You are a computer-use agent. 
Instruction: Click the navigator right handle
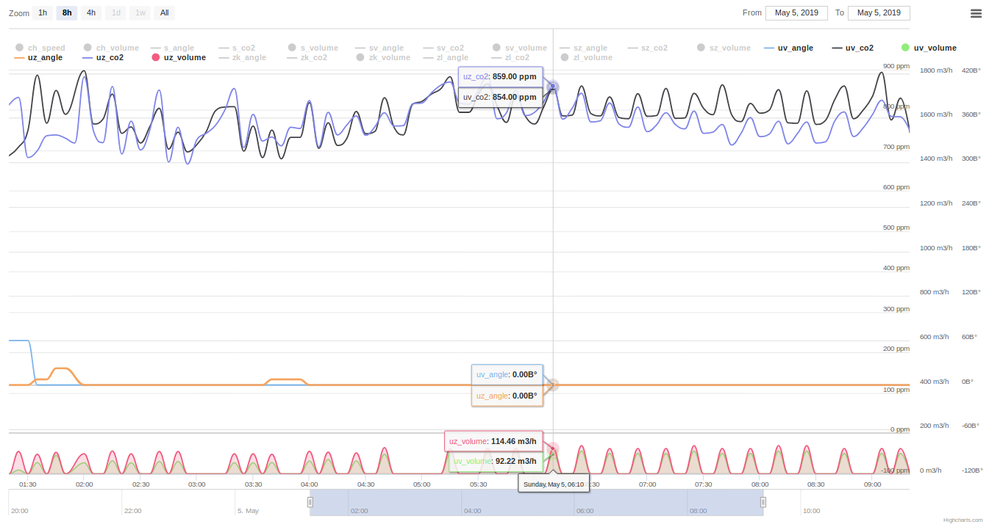[x=763, y=502]
